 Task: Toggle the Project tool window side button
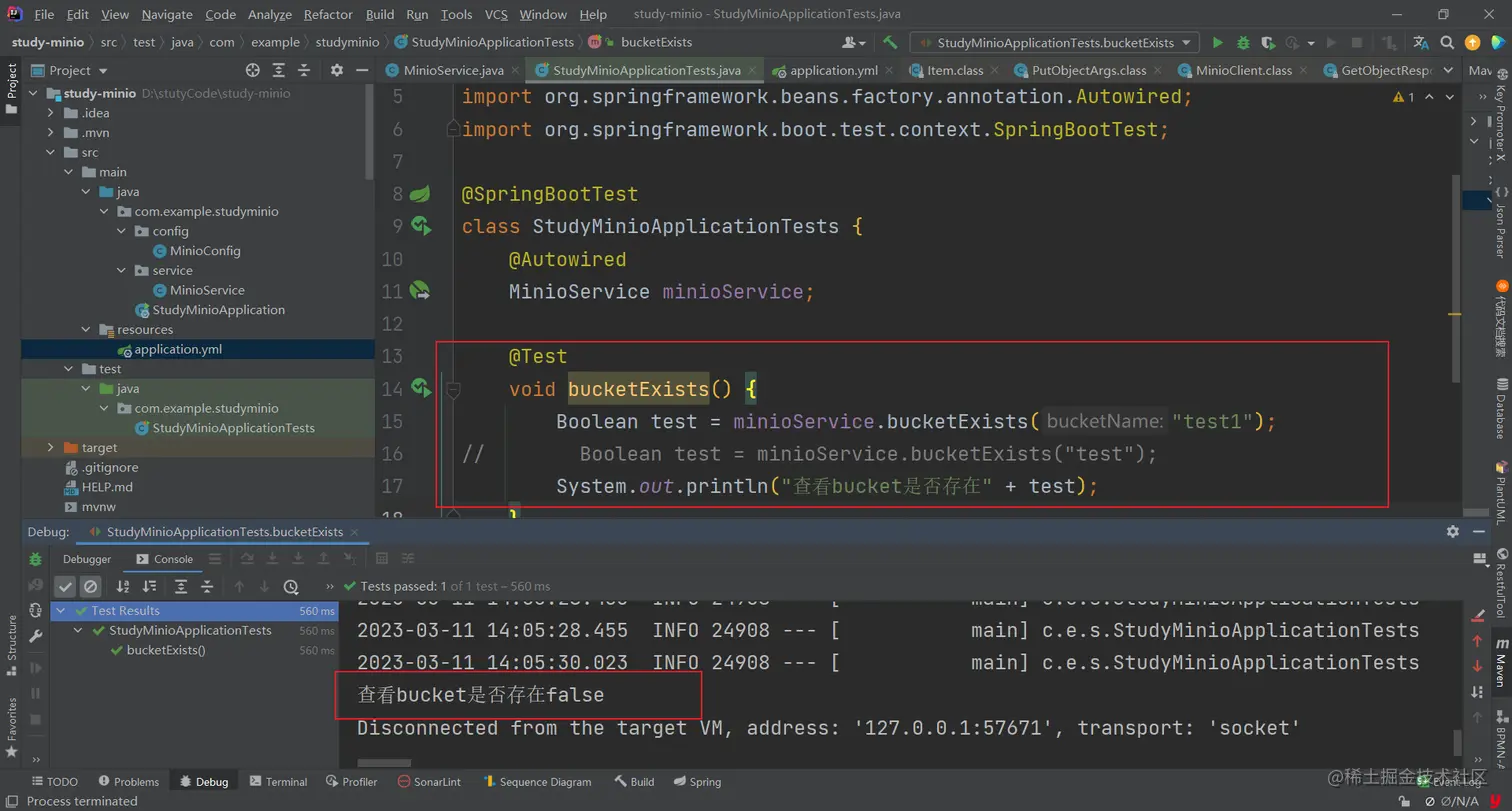coord(12,90)
